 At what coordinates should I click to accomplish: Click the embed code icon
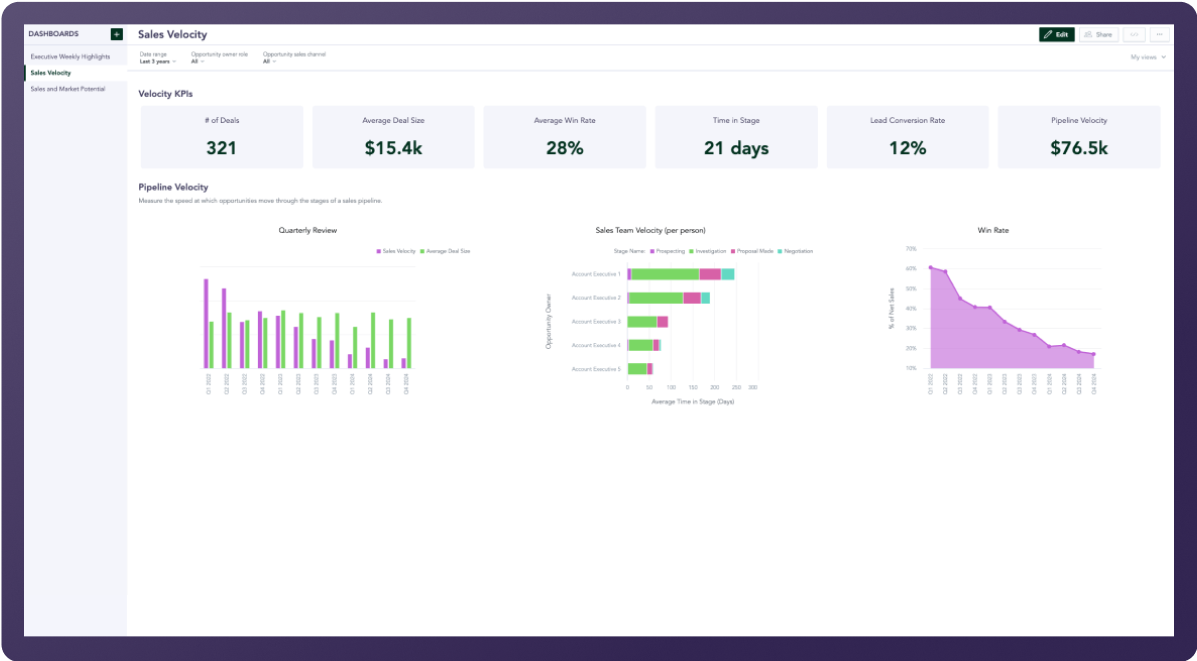coord(1134,34)
